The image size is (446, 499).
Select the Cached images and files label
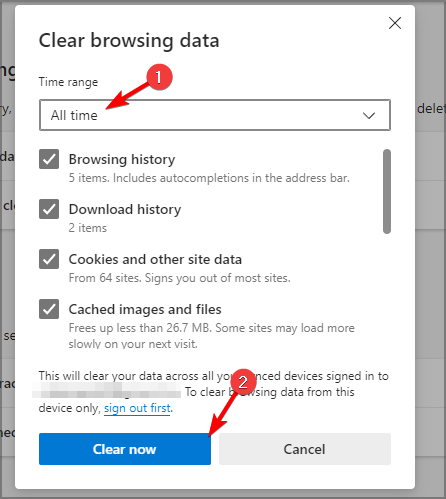[x=145, y=310]
